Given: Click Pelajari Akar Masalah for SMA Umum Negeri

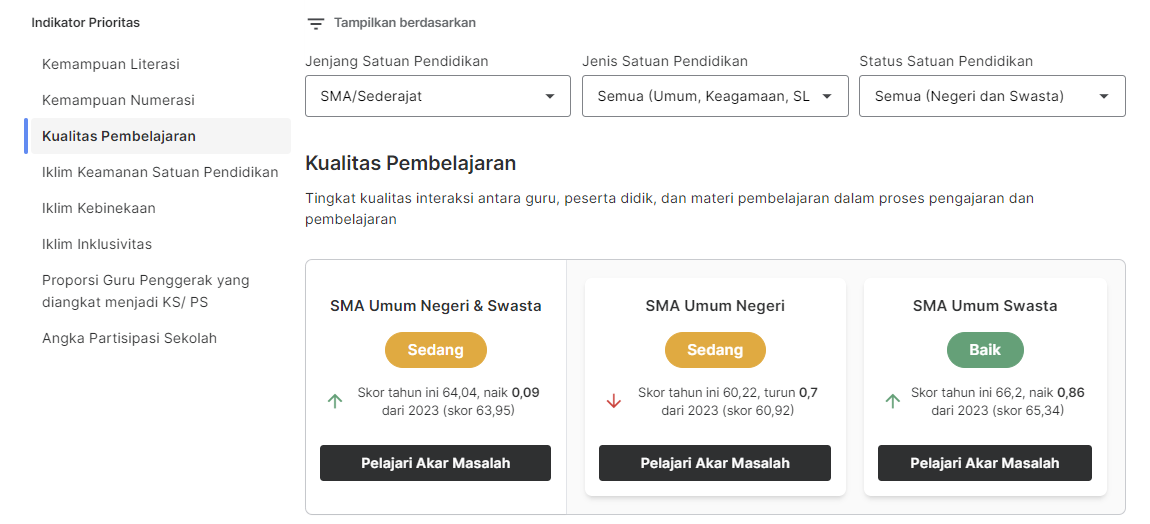Looking at the screenshot, I should (715, 463).
